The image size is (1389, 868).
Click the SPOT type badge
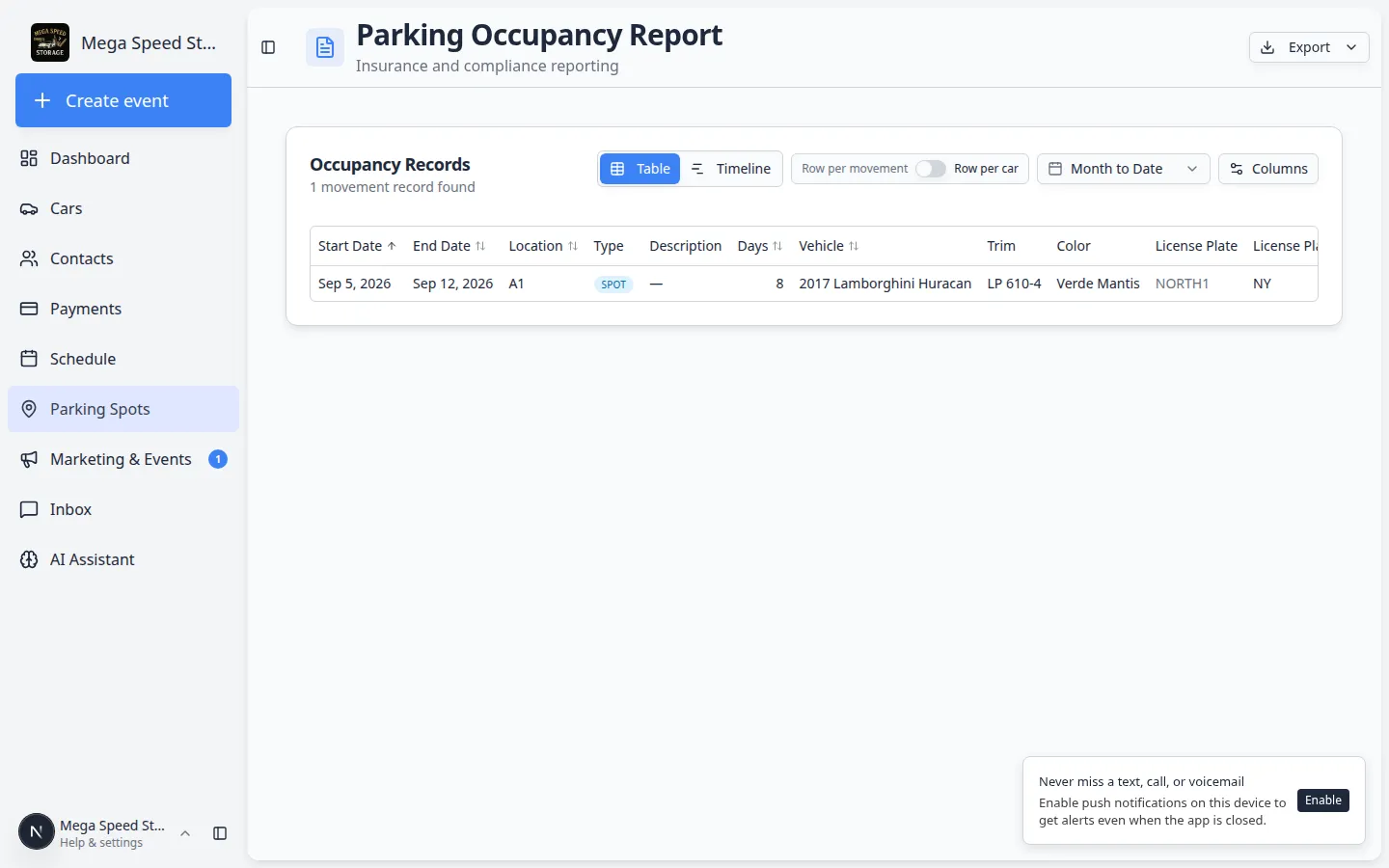coord(613,285)
